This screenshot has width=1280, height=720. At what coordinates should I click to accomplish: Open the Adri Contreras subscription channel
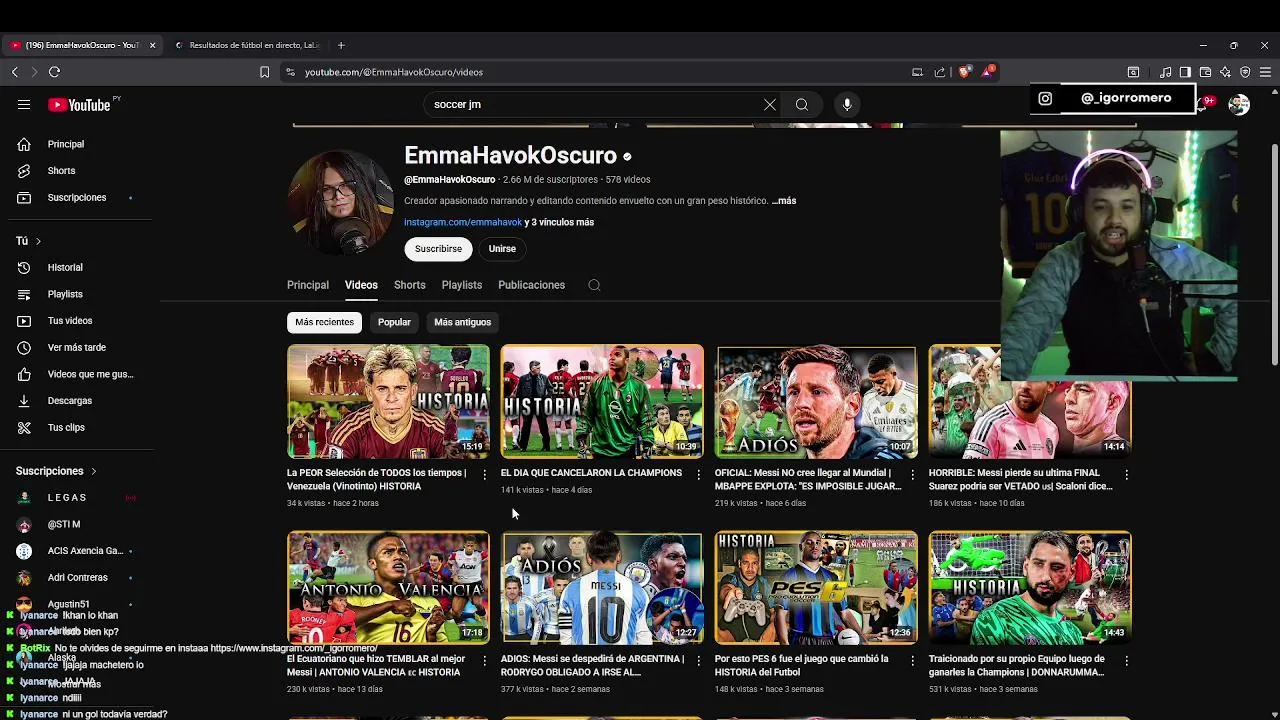click(80, 577)
